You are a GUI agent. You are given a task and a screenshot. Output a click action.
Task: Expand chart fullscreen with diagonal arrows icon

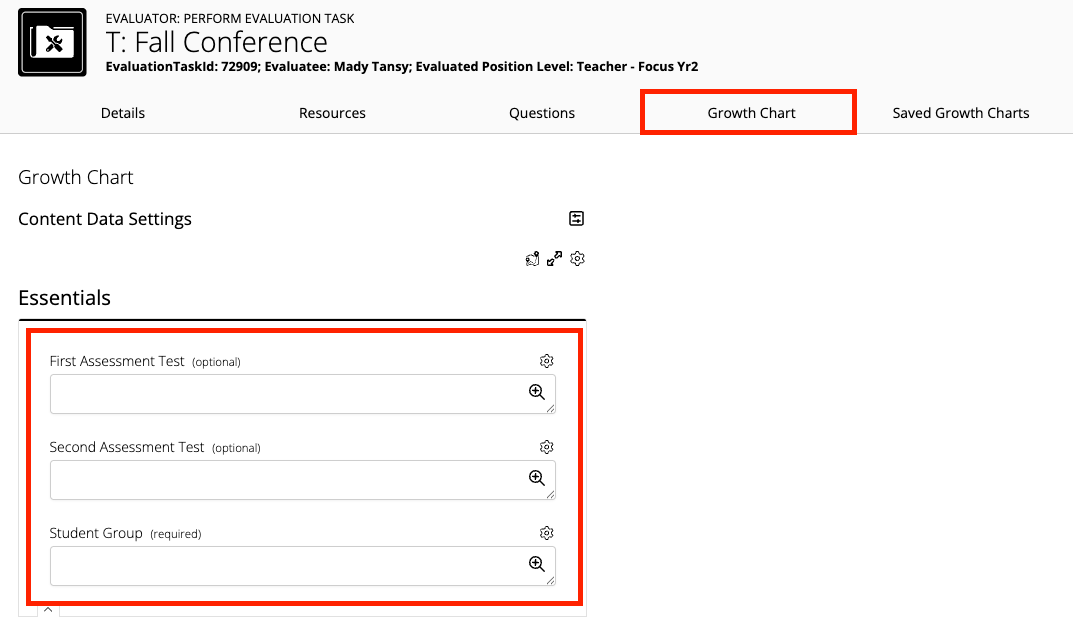554,258
